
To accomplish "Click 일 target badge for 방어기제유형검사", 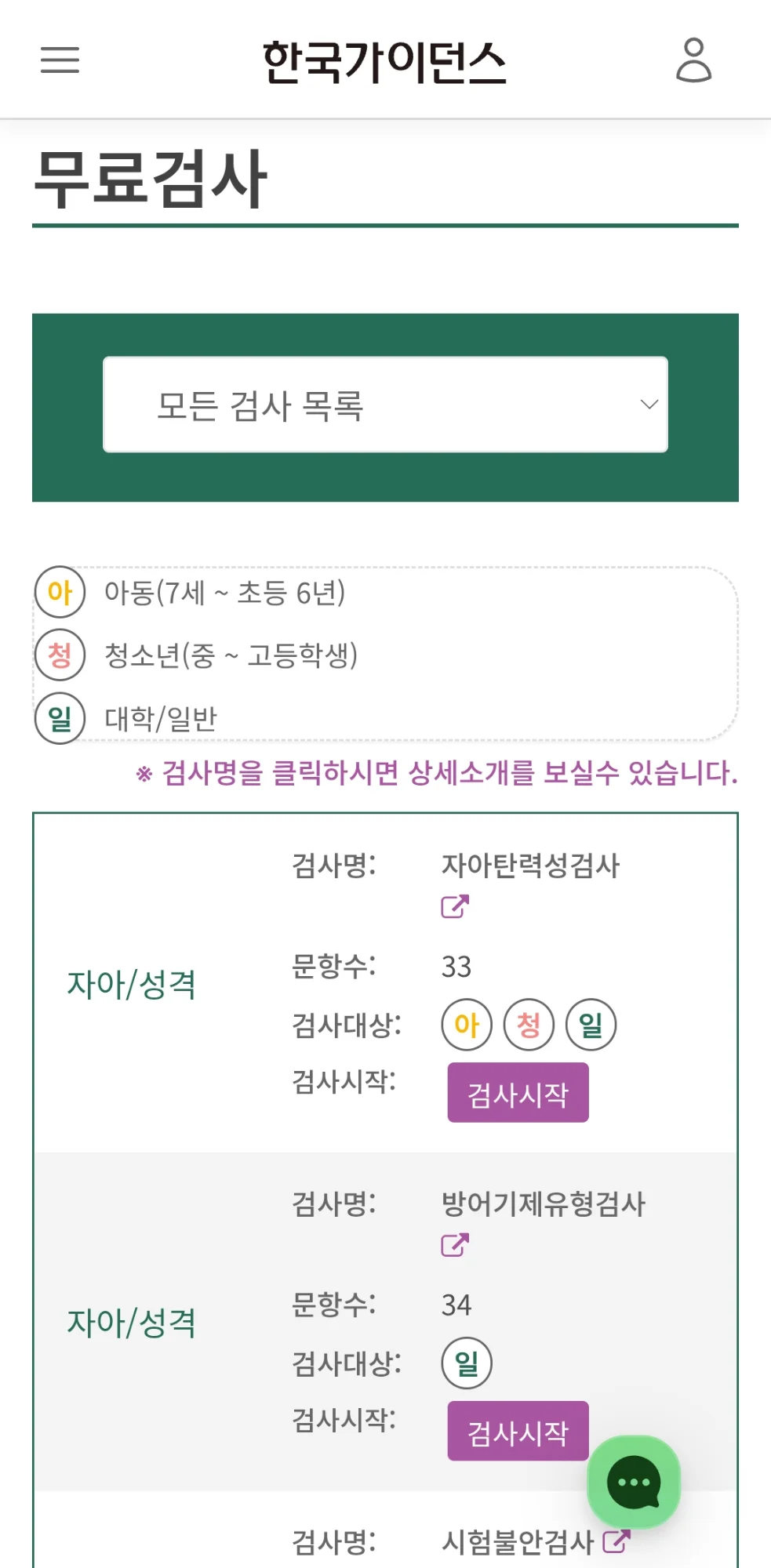I will tap(467, 1363).
